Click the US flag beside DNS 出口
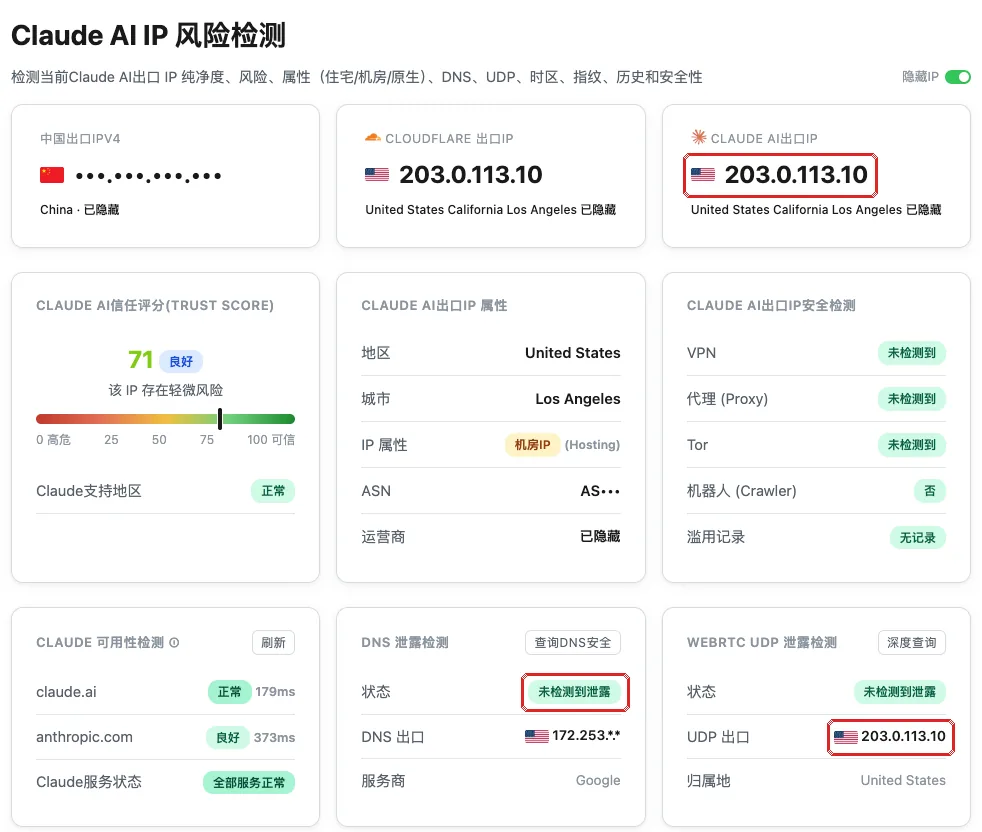Image resolution: width=982 pixels, height=832 pixels. click(537, 736)
